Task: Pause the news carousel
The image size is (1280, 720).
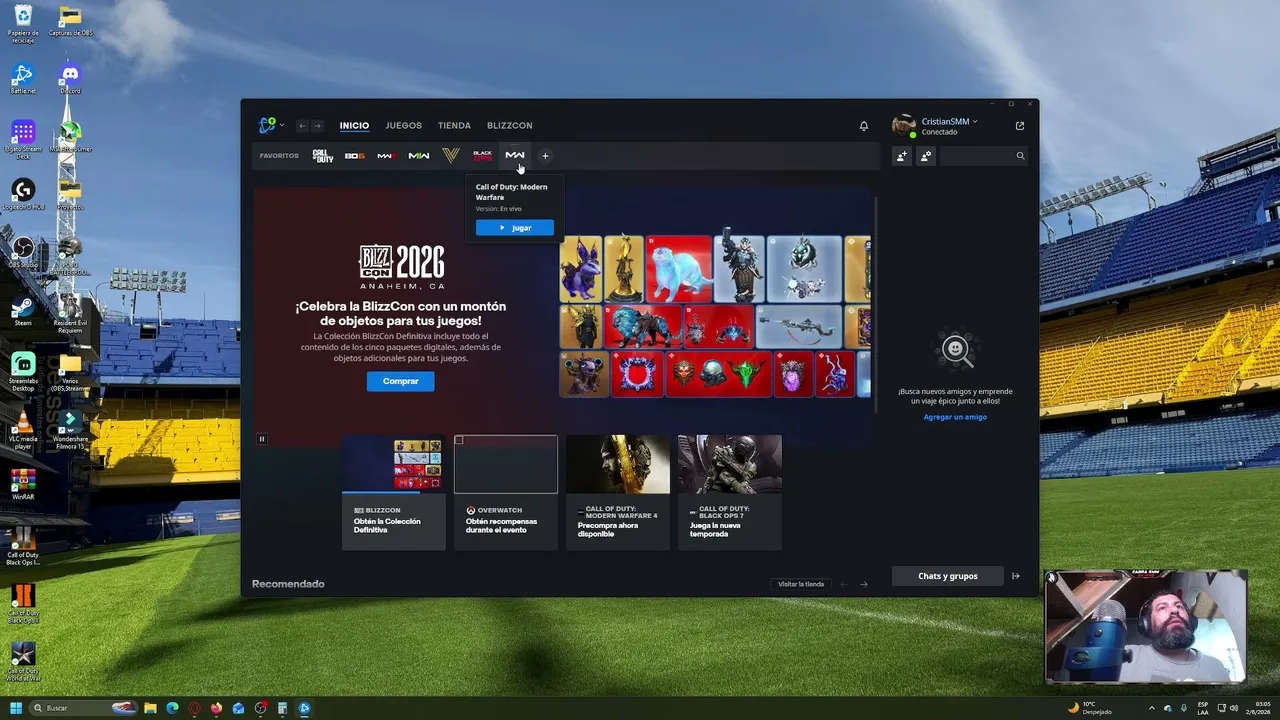Action: pos(262,439)
